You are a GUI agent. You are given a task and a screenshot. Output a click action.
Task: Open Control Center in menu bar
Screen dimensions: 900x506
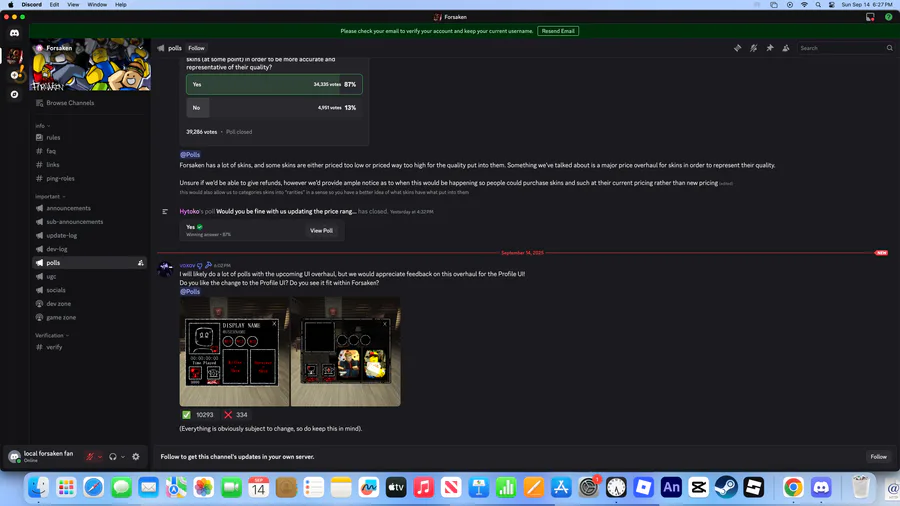tap(832, 5)
